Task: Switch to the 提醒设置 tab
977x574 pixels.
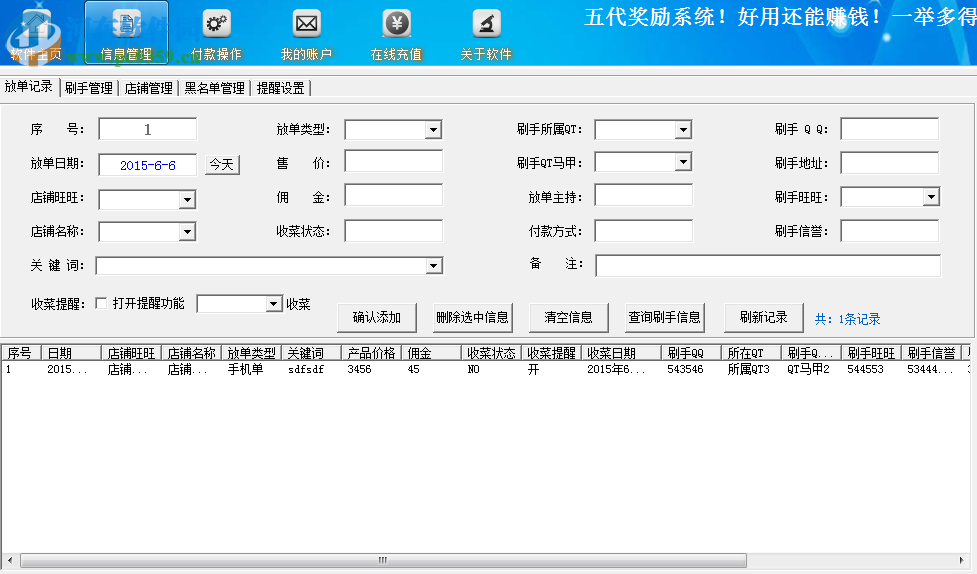Action: click(x=280, y=88)
